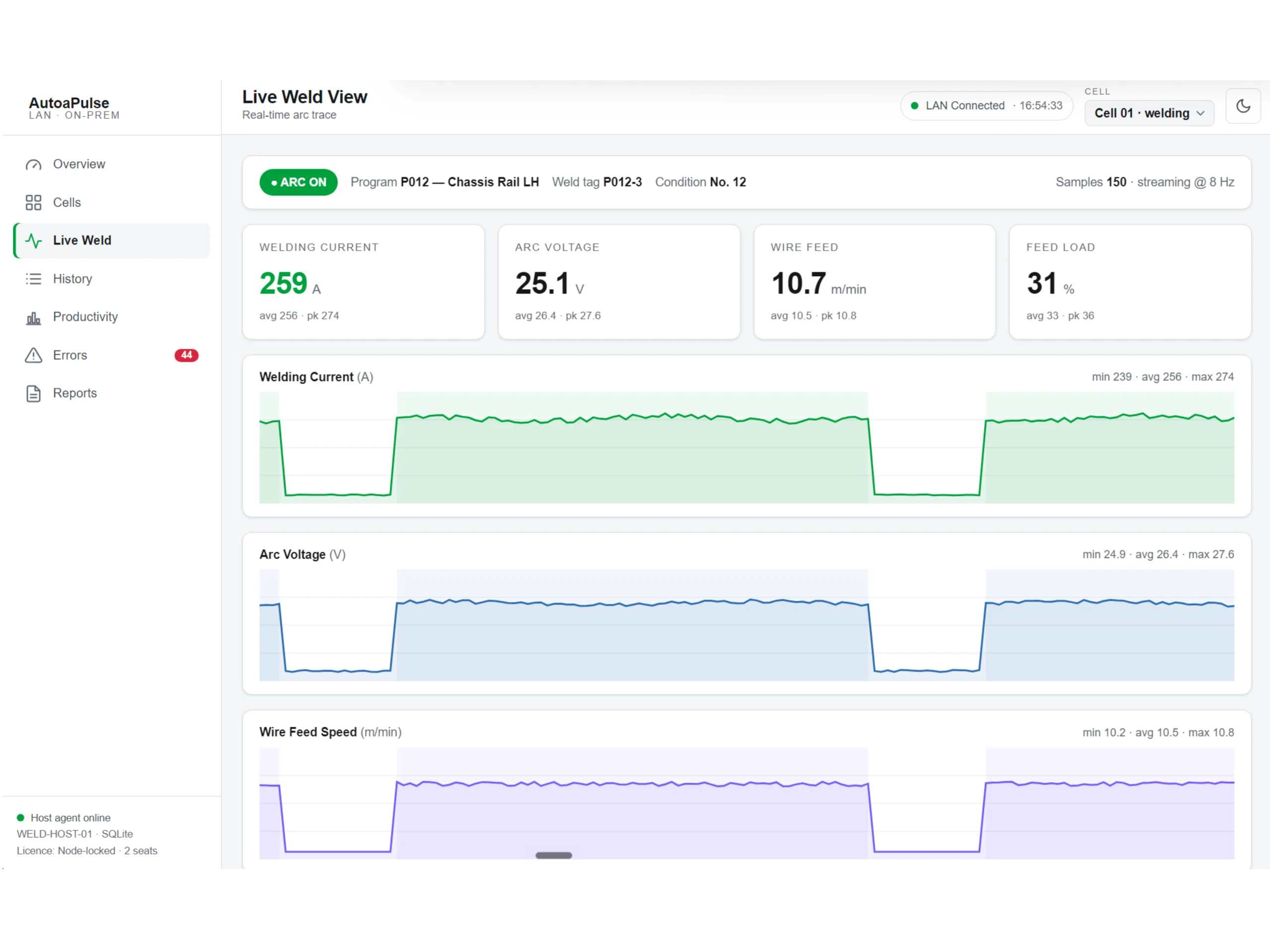Select the Welding Current value card

tap(364, 282)
